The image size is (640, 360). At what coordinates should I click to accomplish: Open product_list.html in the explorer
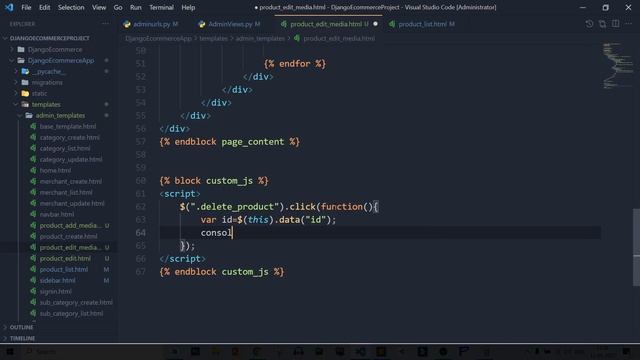pos(64,269)
